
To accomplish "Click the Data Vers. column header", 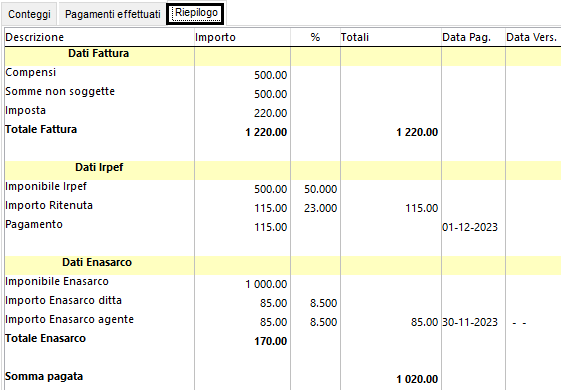I will [x=533, y=37].
